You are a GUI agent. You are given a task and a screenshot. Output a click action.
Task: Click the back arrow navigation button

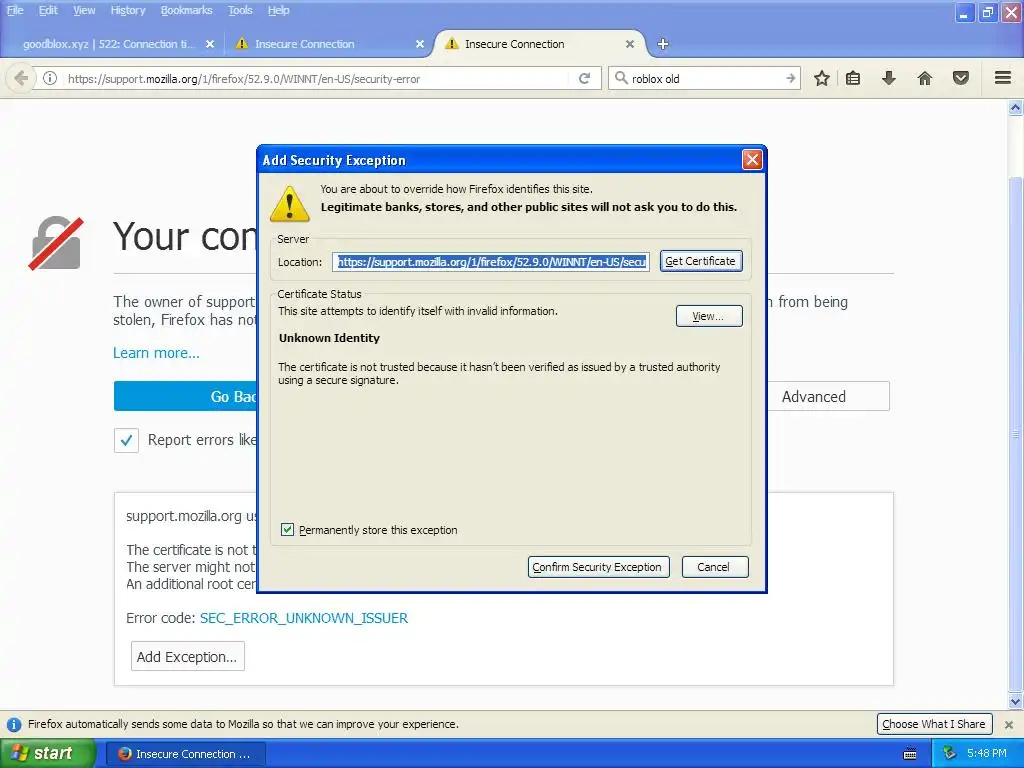click(20, 78)
